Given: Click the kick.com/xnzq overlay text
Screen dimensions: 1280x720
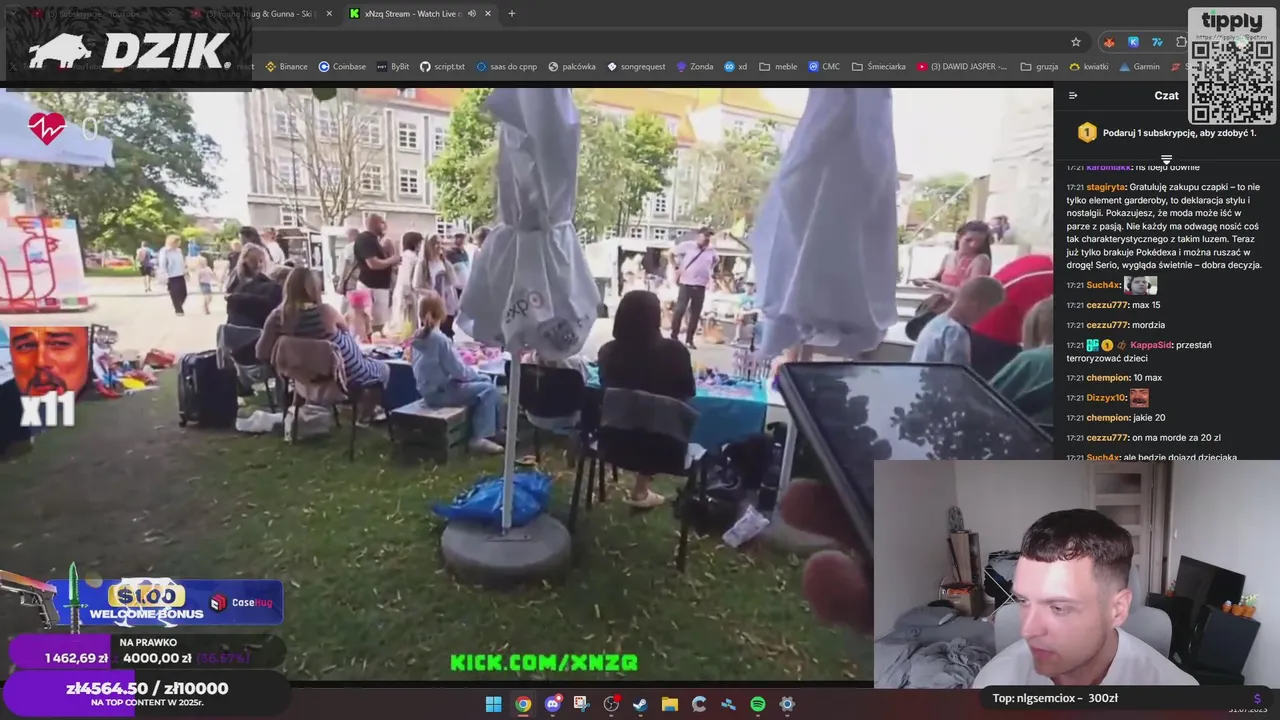Looking at the screenshot, I should click(x=544, y=663).
